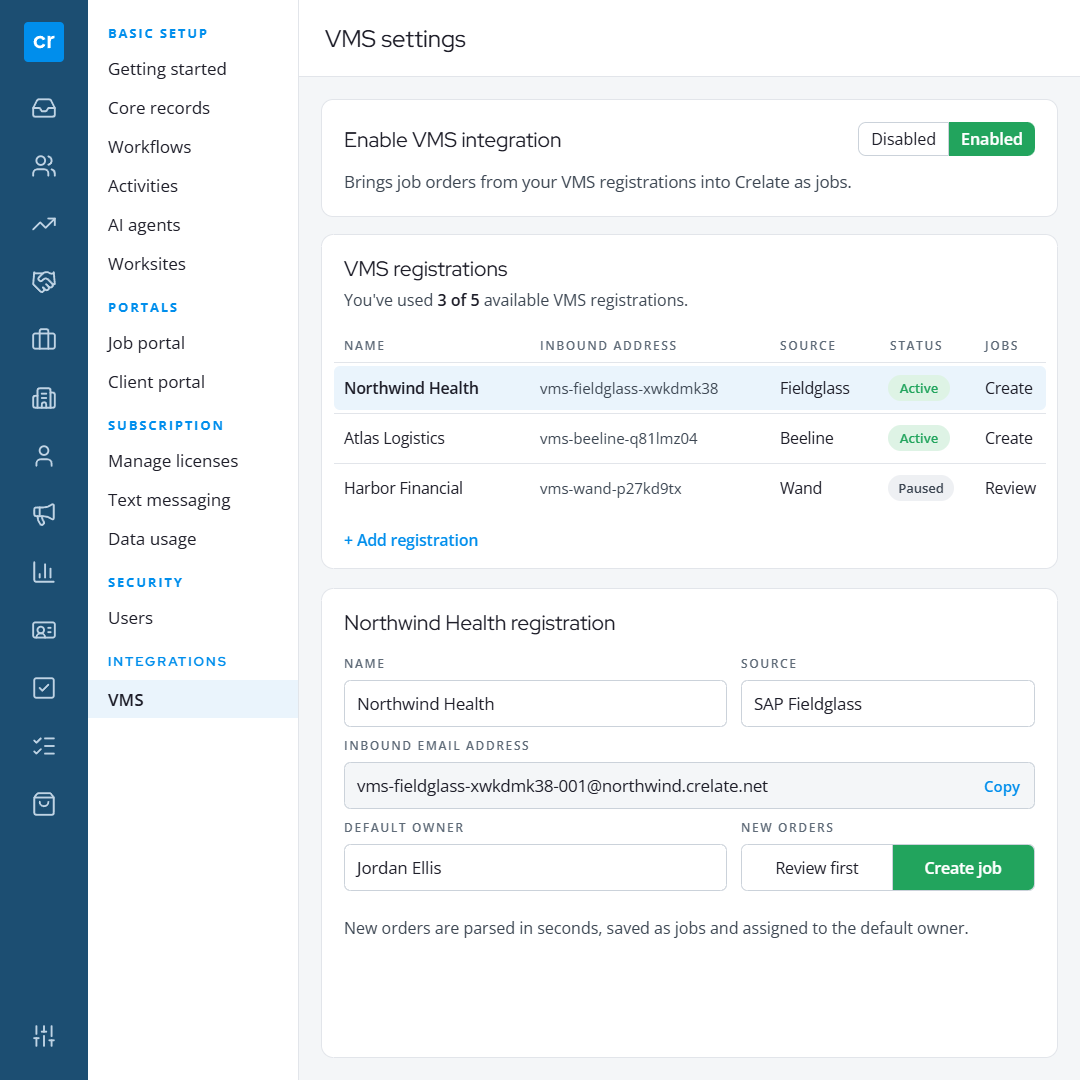Open the sliders settings icon
The height and width of the screenshot is (1080, 1080).
coord(43,1035)
